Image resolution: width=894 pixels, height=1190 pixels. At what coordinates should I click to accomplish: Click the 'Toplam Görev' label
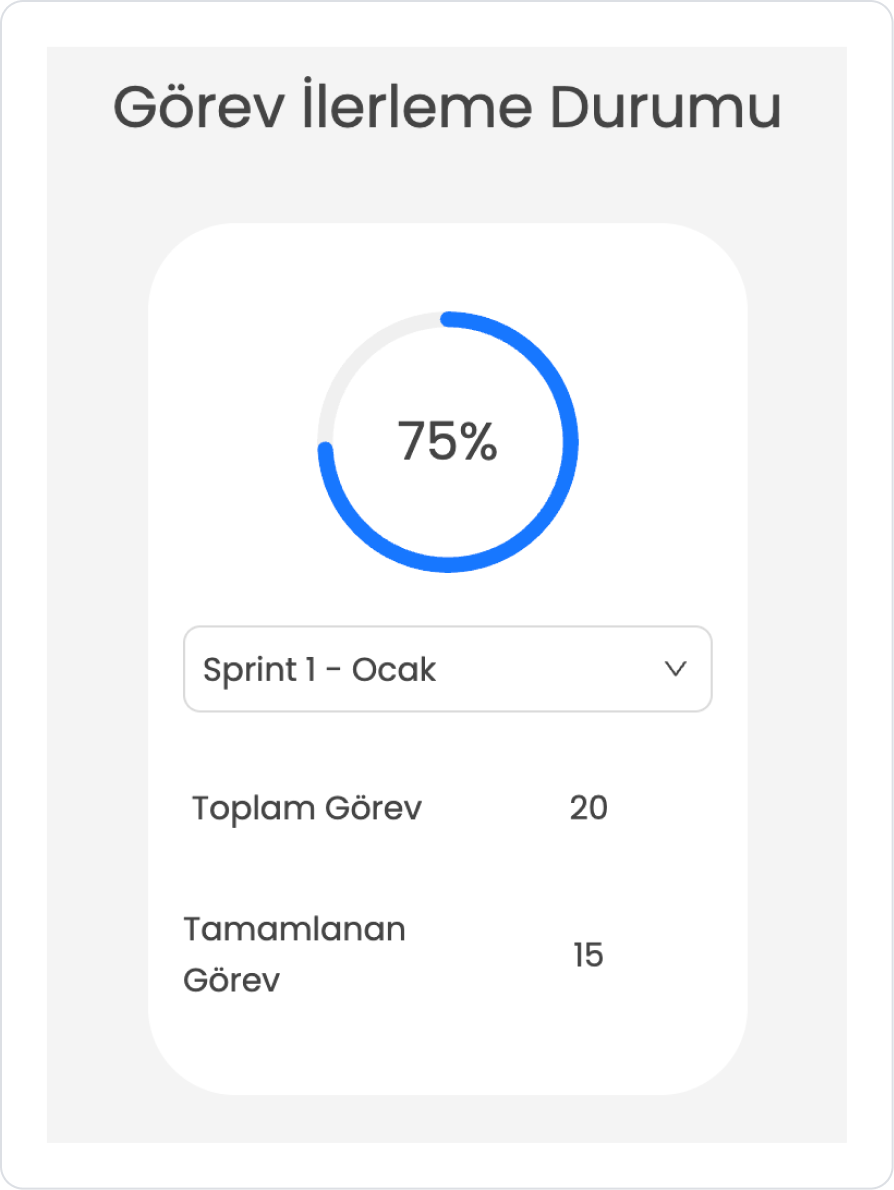(x=307, y=808)
